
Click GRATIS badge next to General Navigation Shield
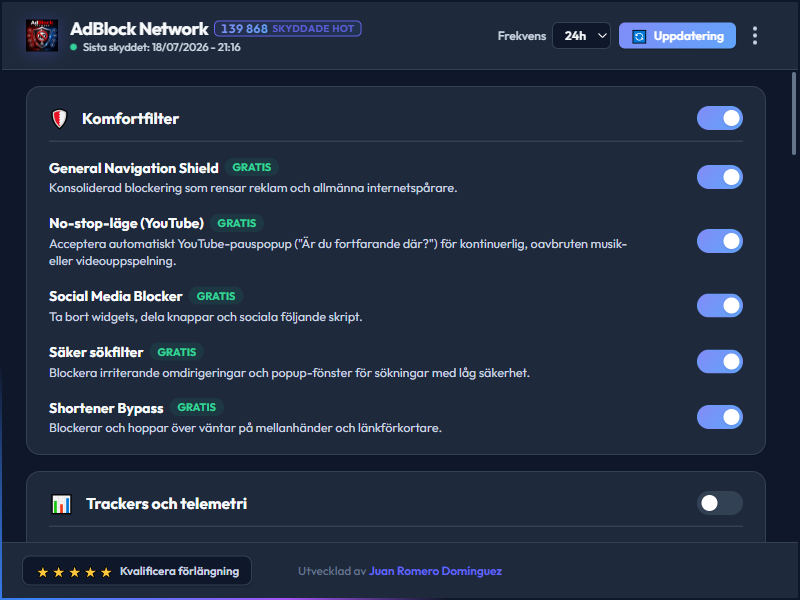pyautogui.click(x=252, y=167)
